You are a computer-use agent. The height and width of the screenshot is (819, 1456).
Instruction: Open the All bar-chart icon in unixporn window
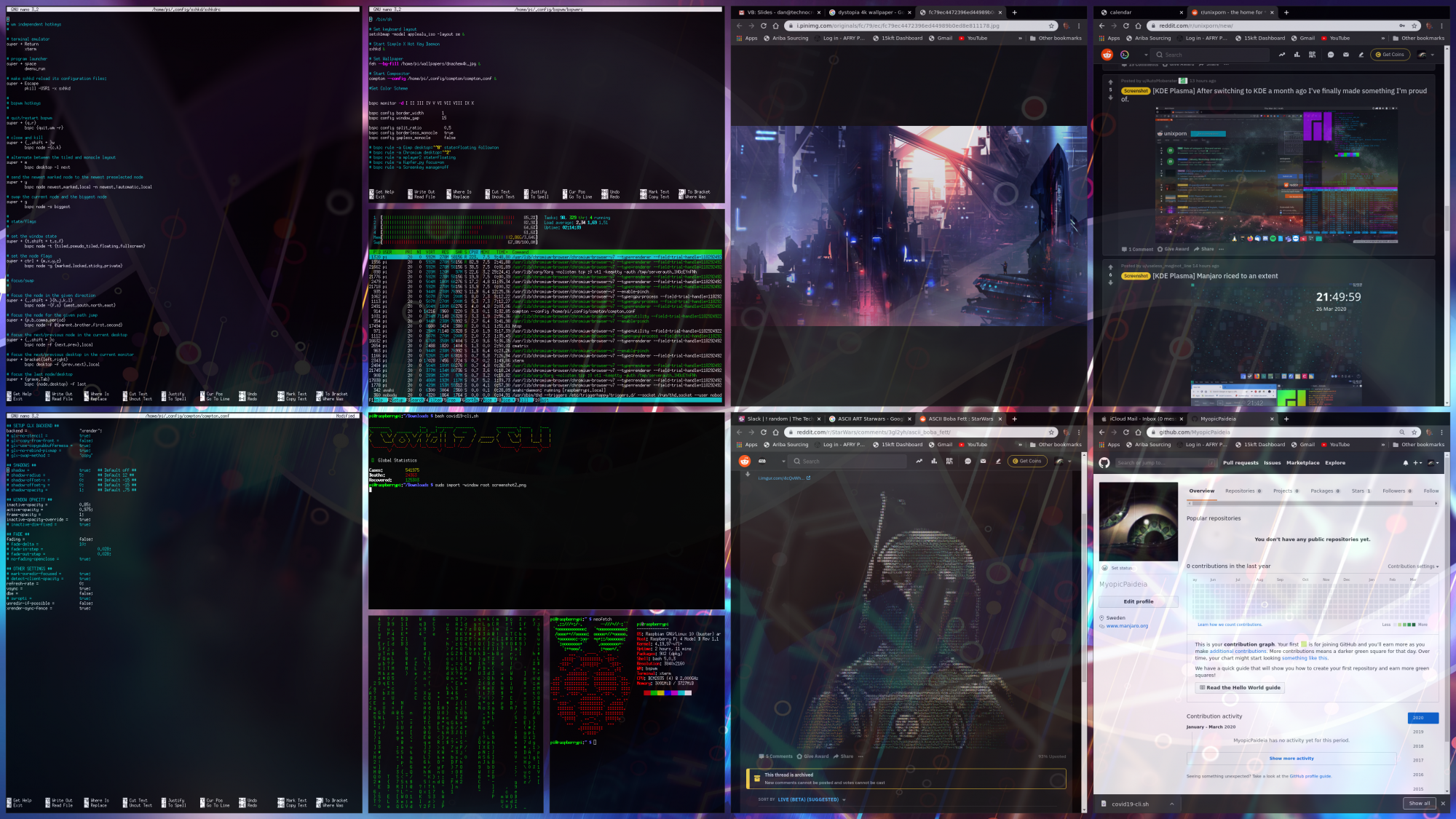click(x=1297, y=55)
